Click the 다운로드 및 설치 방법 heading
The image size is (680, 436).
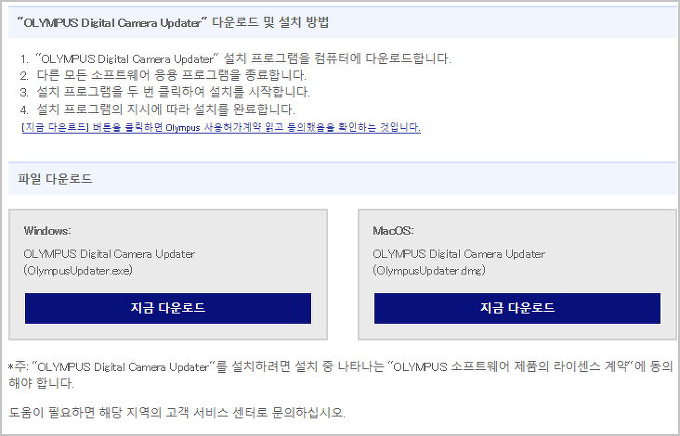(x=180, y=21)
